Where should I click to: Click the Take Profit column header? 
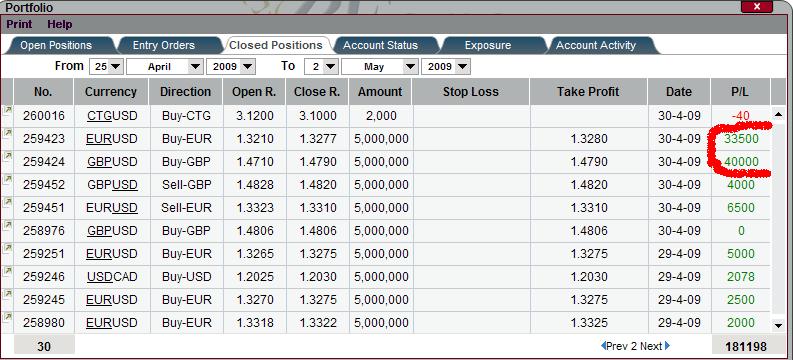point(588,92)
